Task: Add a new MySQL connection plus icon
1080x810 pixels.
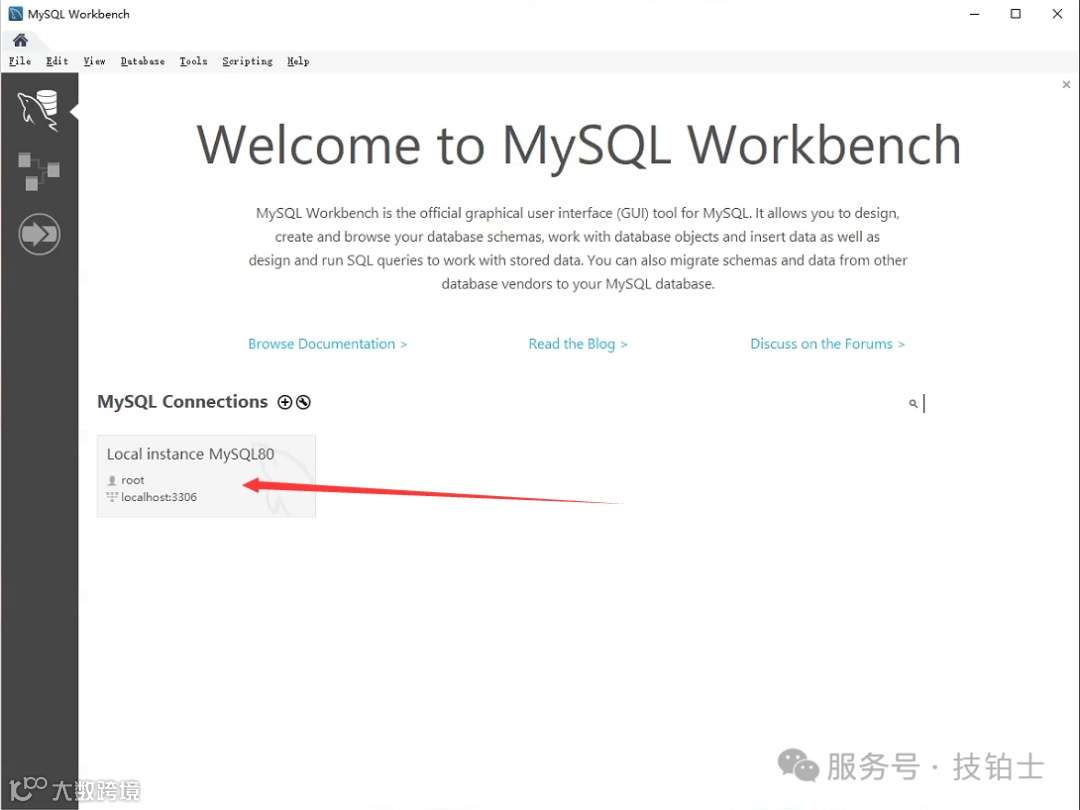Action: 284,402
